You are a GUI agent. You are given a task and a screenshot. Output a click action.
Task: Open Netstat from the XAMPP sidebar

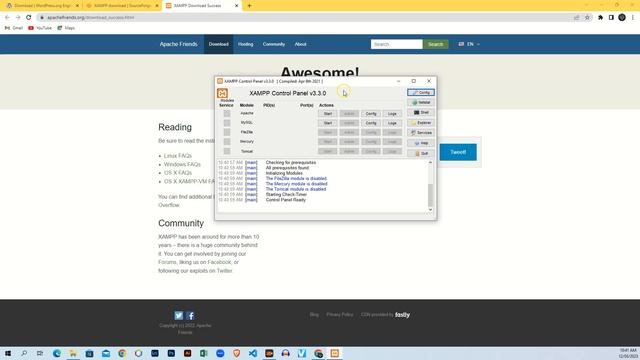[x=421, y=102]
